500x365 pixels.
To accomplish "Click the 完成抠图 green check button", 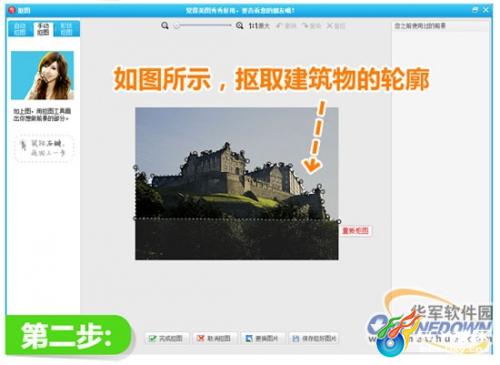I will tap(167, 338).
